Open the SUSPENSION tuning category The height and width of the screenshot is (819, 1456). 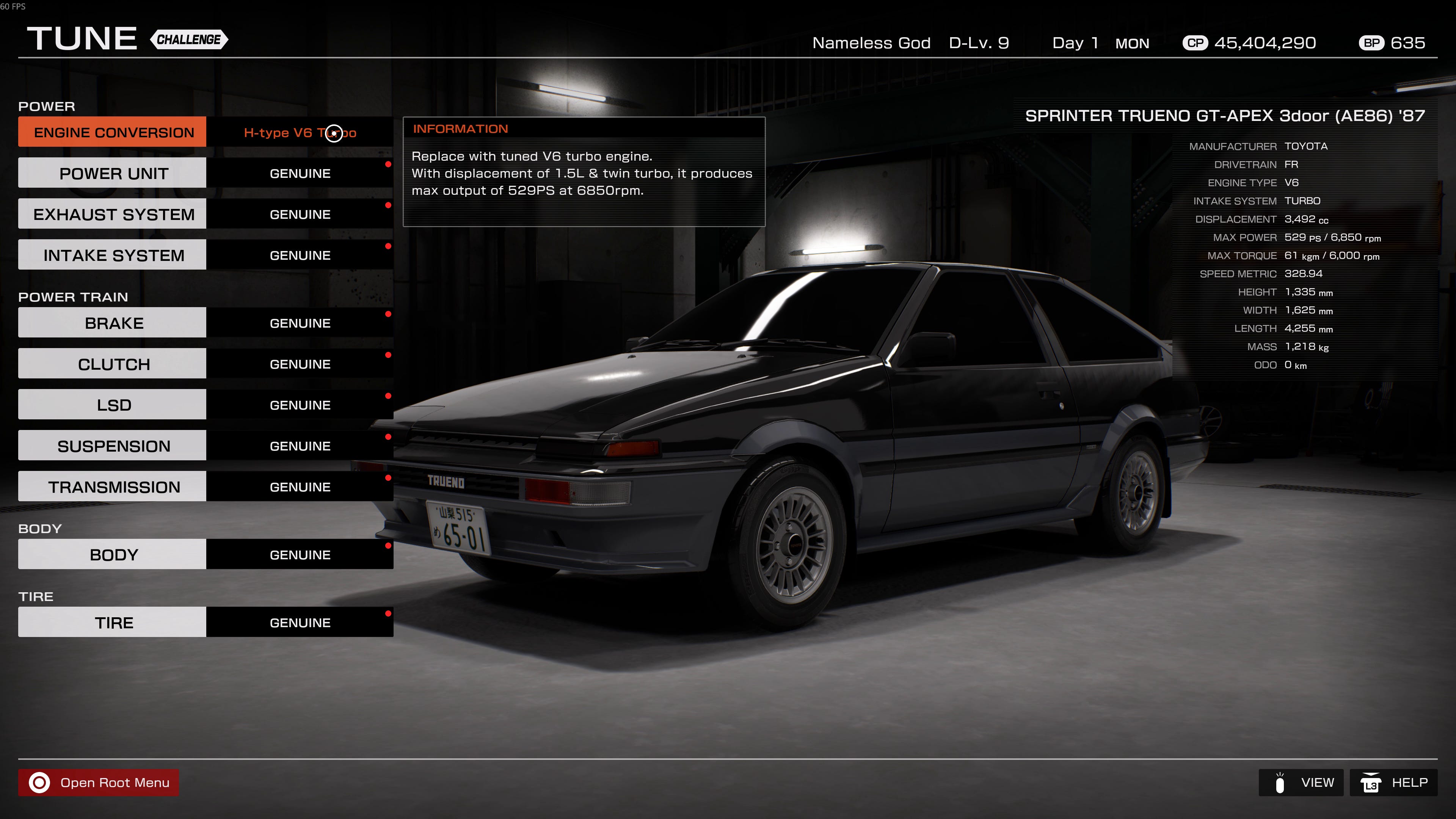(112, 446)
